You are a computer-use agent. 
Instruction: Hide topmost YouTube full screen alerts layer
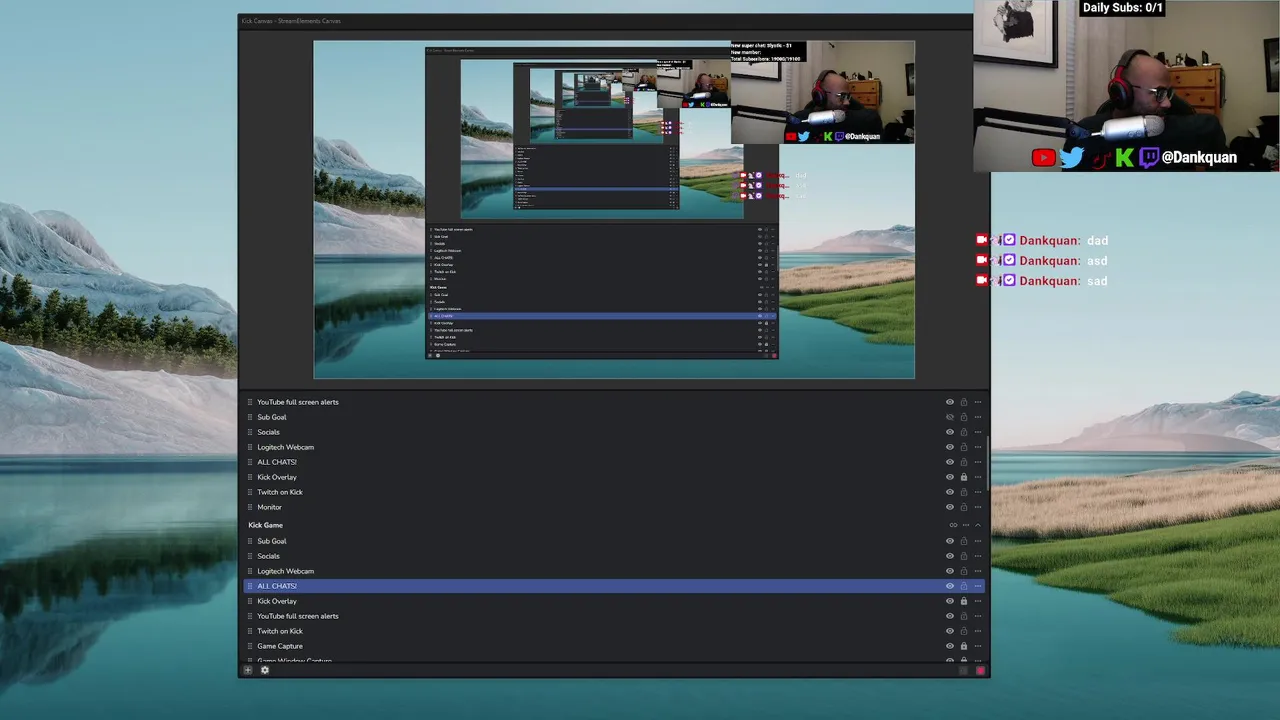point(950,402)
